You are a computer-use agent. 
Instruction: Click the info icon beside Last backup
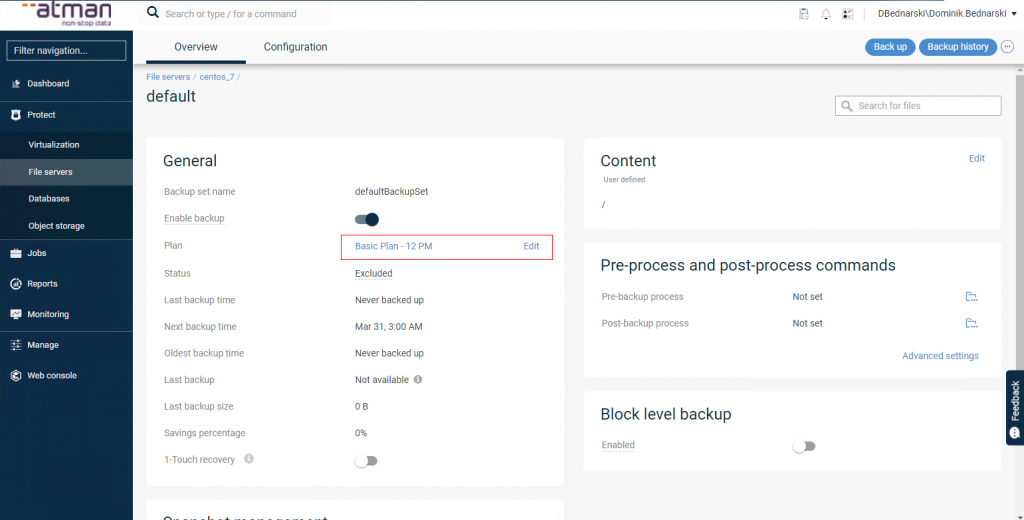click(x=418, y=380)
